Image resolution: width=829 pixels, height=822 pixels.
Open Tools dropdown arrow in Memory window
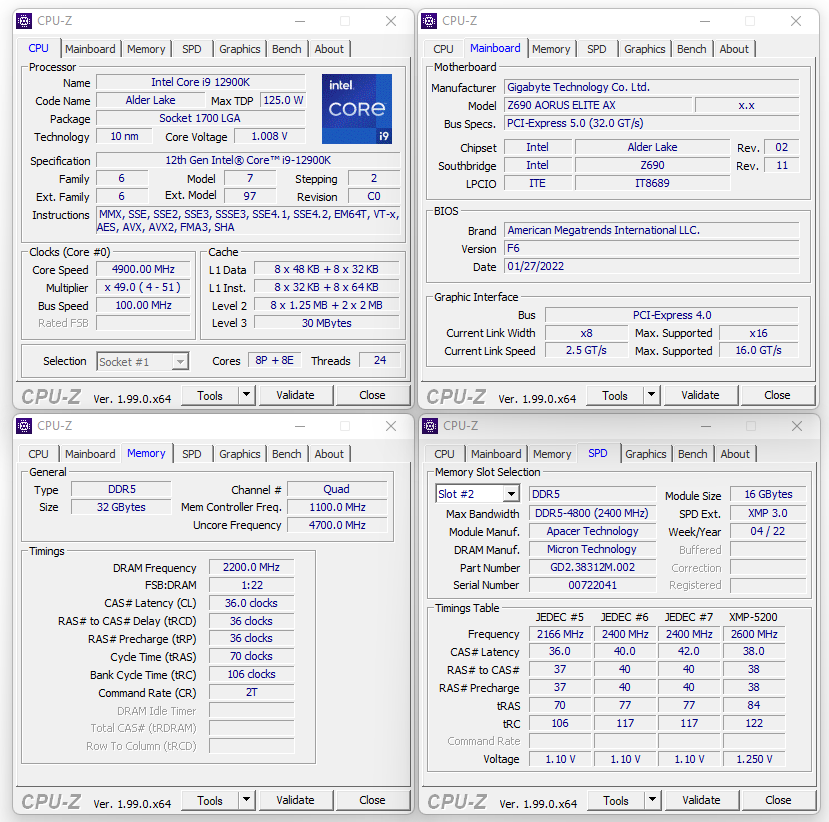coord(246,800)
